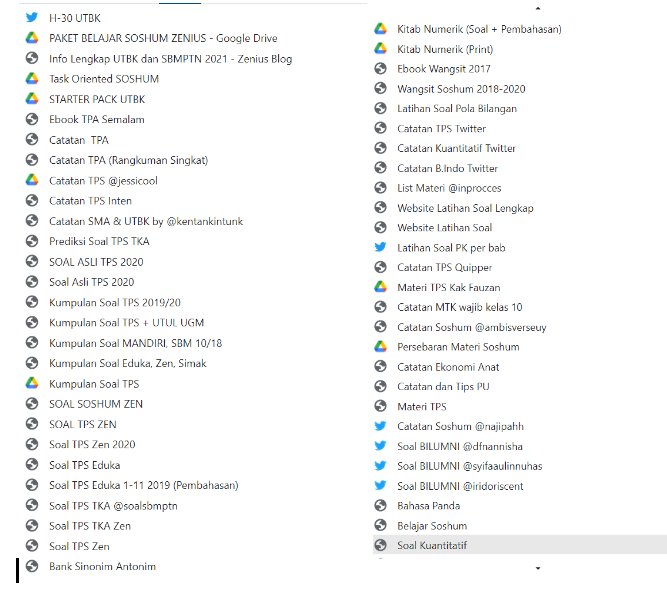Click globe icon beside Bank Sinonim Antonim
This screenshot has height=590, width=667.
32,566
